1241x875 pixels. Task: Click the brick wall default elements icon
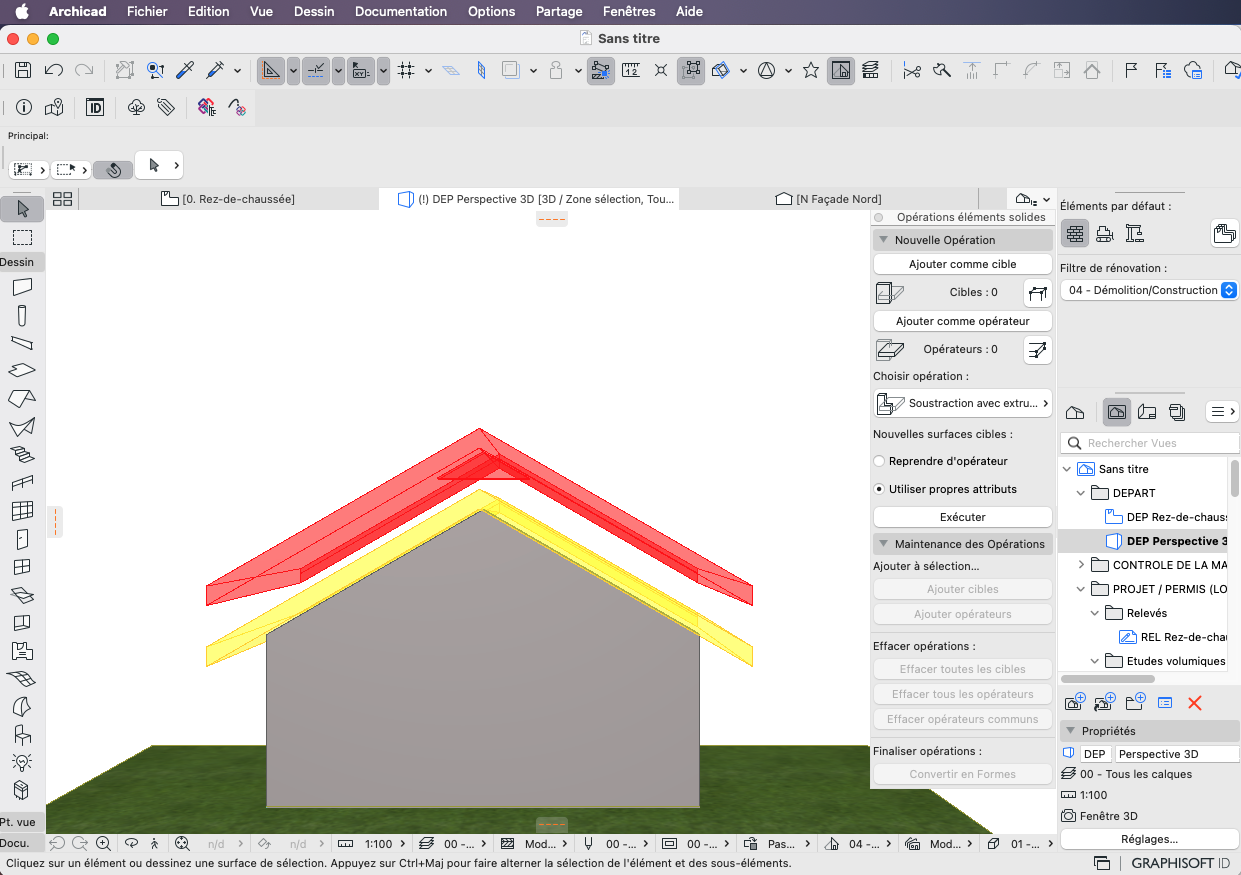(1075, 234)
